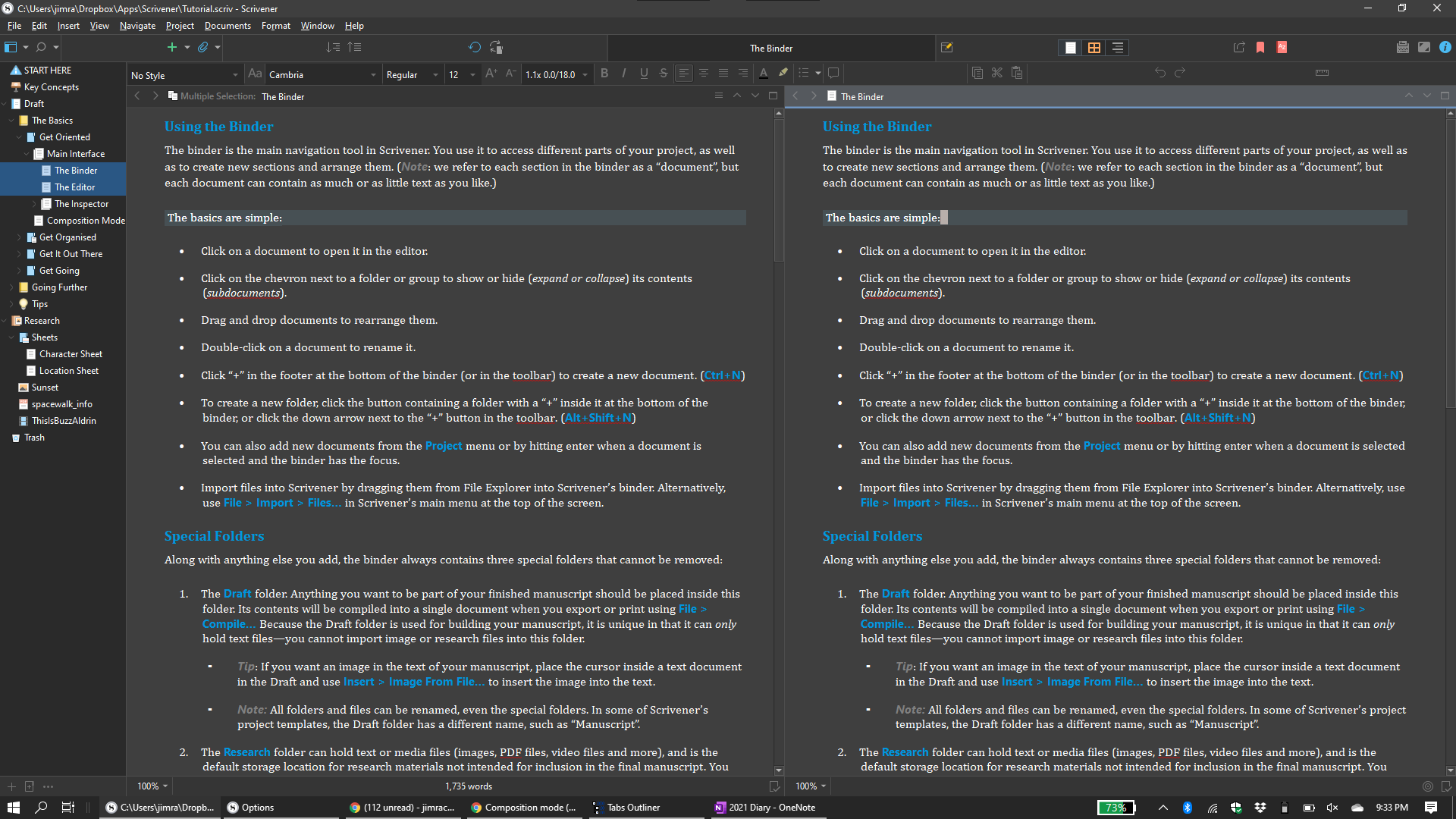Click the target icon in right editor footer
This screenshot has height=819, width=1456.
pos(1428,786)
